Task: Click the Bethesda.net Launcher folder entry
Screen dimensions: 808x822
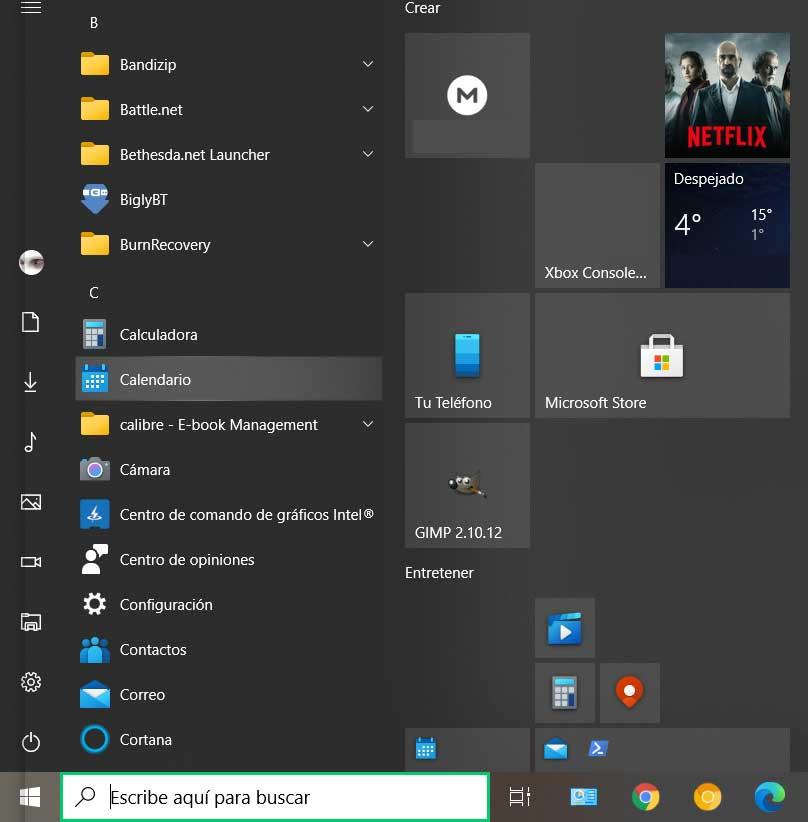Action: (229, 155)
